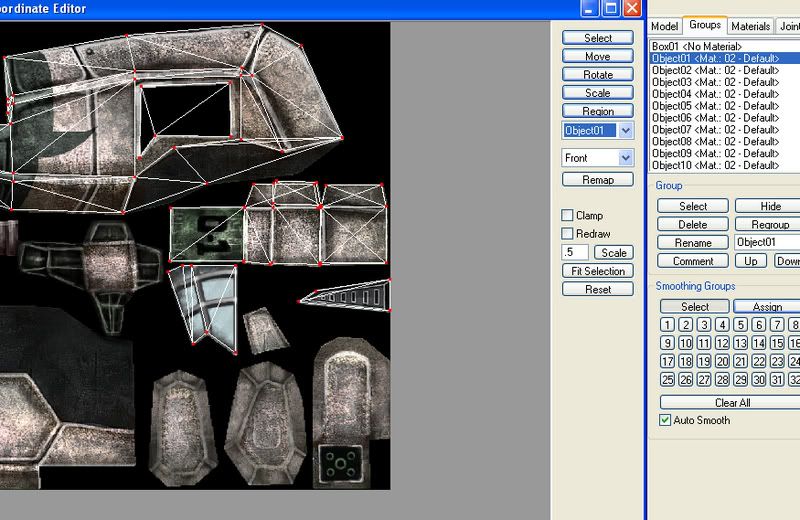Image resolution: width=800 pixels, height=520 pixels.
Task: Toggle smoothing group 9
Action: click(x=667, y=343)
